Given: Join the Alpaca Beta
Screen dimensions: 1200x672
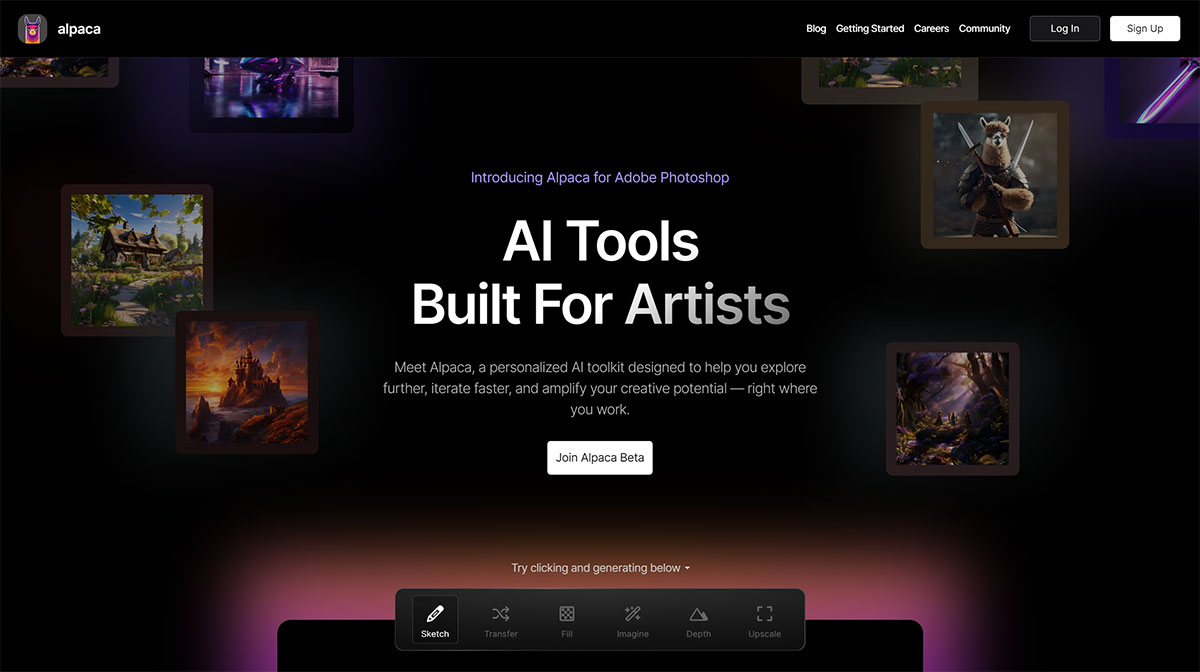Looking at the screenshot, I should (x=600, y=457).
